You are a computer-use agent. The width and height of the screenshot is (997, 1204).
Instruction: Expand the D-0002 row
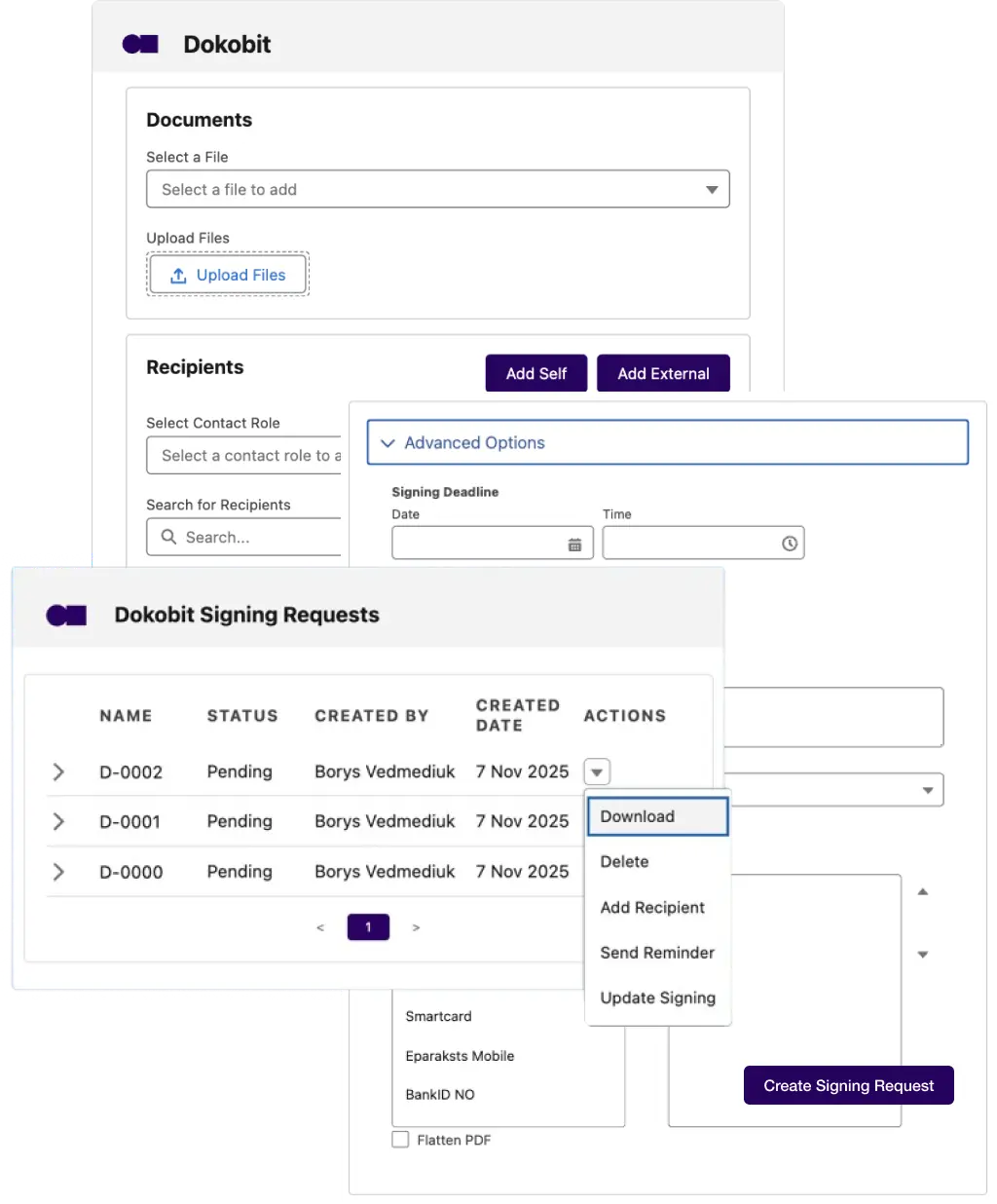[x=58, y=771]
